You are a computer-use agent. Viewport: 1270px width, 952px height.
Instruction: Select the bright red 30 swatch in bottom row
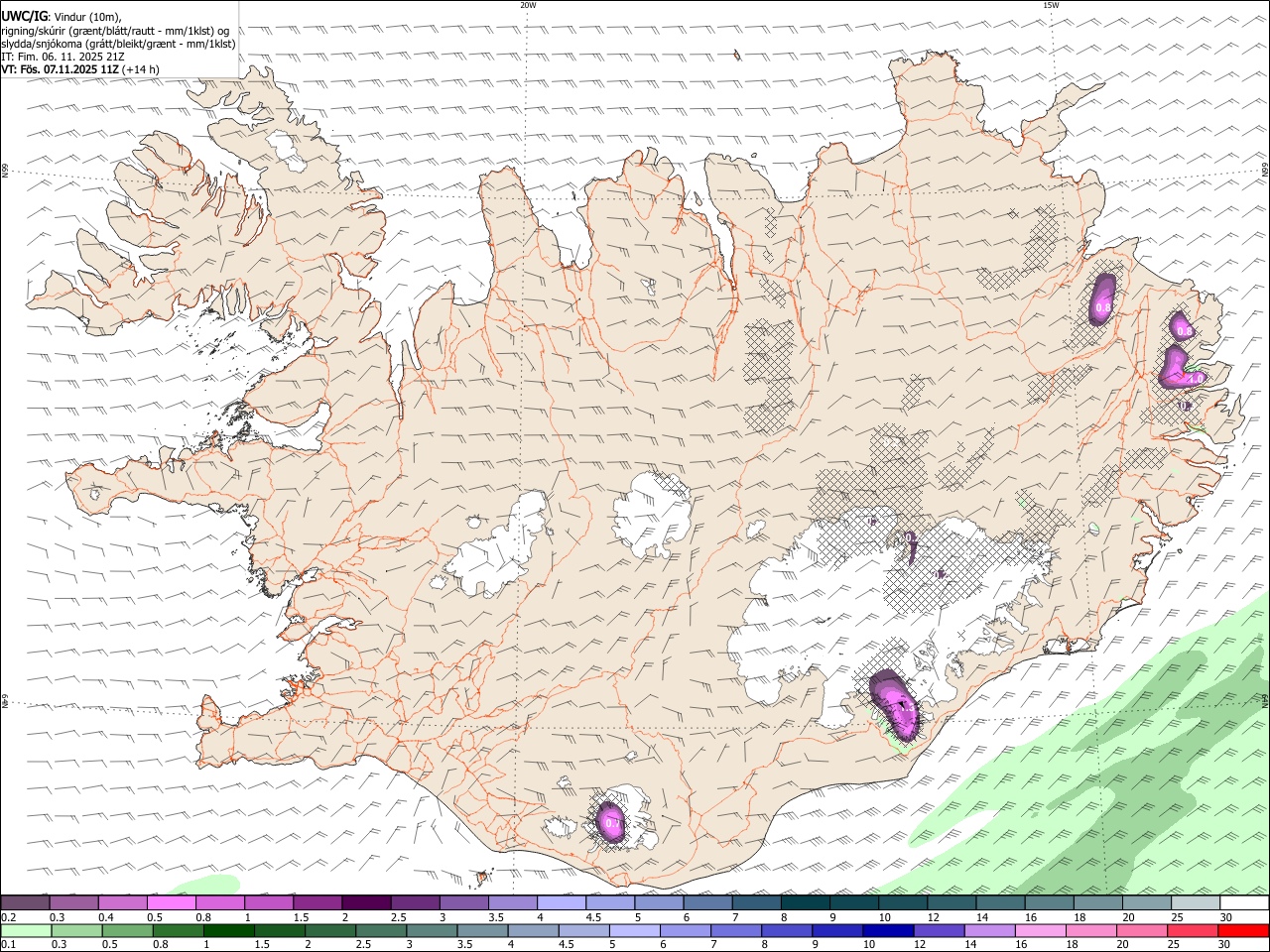[x=1243, y=930]
